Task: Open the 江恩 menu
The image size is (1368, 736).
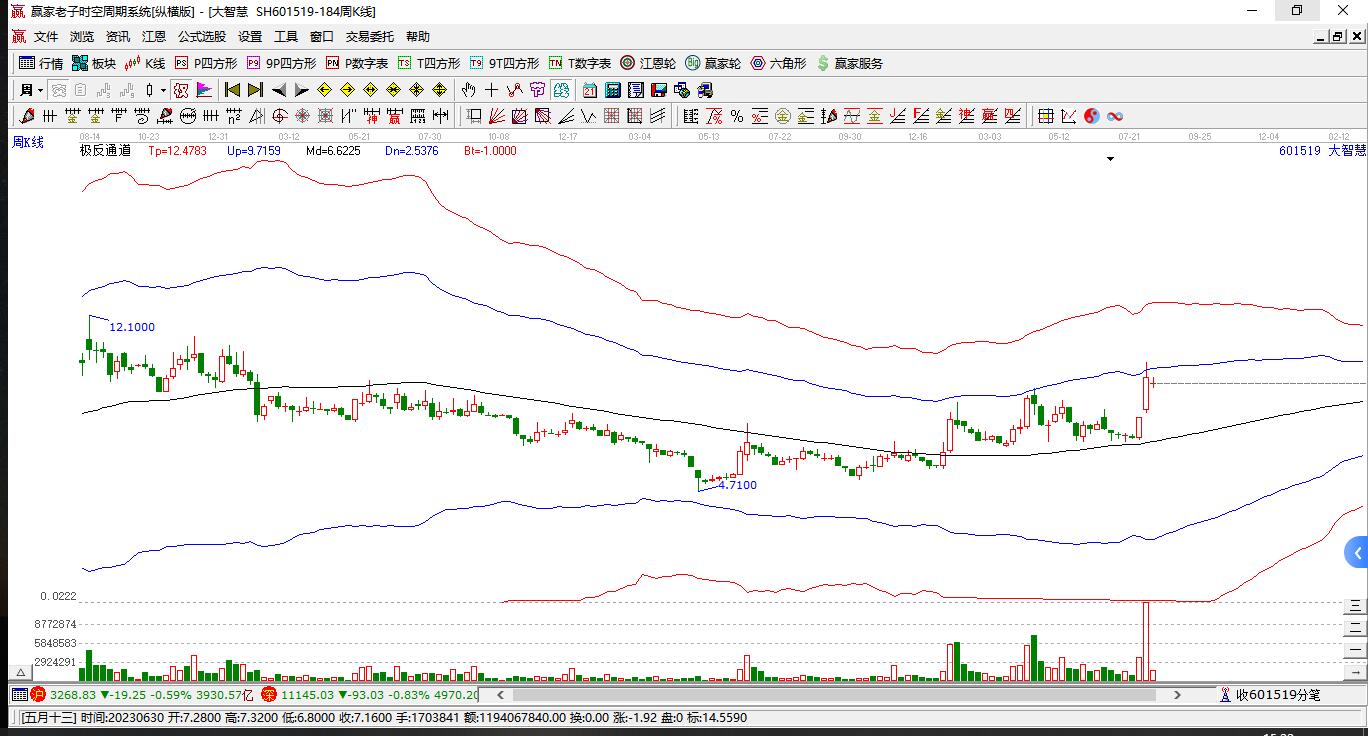Action: click(x=154, y=36)
